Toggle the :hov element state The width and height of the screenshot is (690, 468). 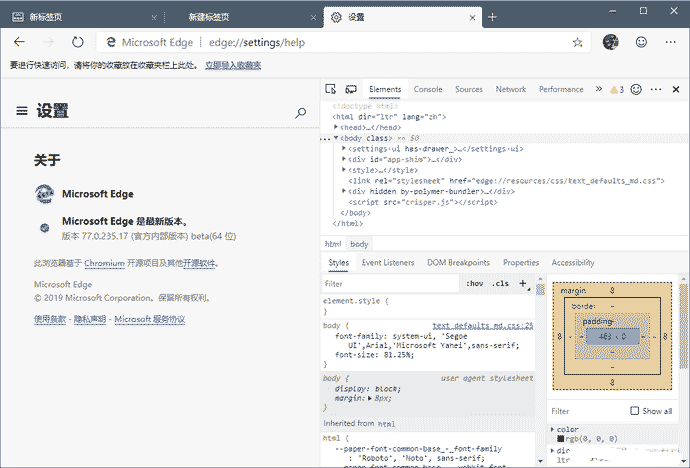[474, 284]
